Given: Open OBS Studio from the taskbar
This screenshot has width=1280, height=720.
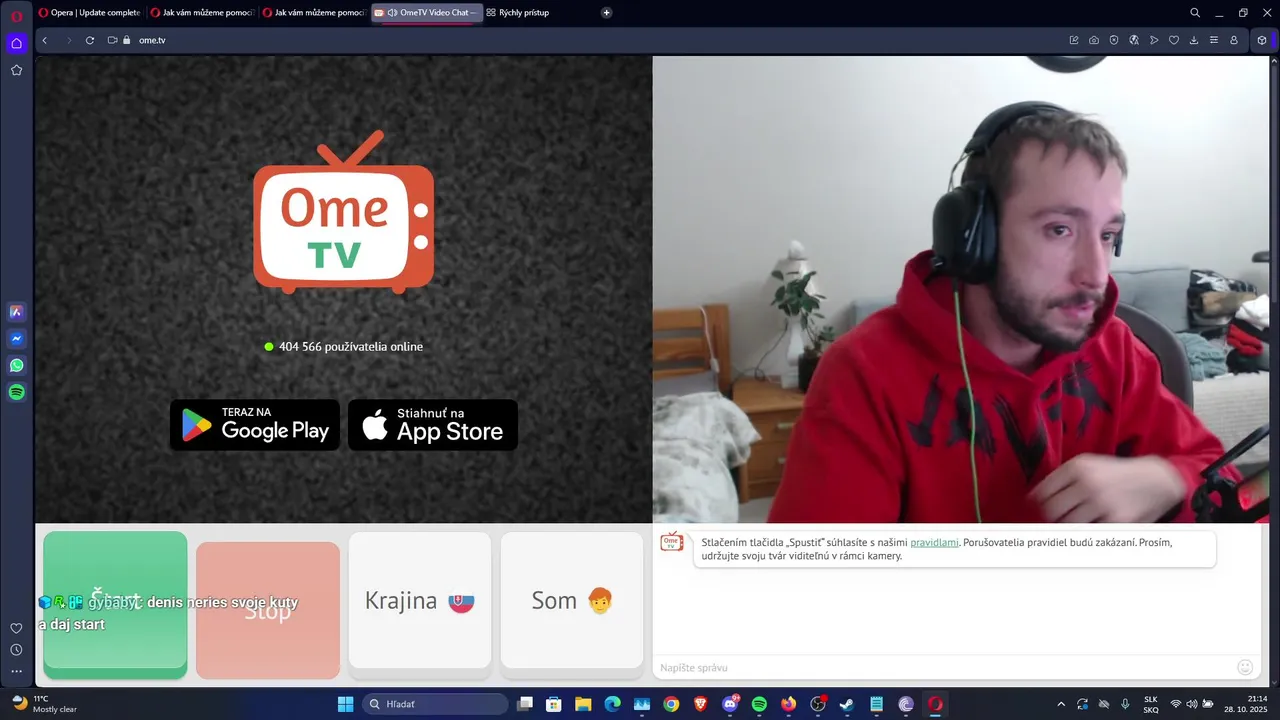Looking at the screenshot, I should tap(818, 704).
